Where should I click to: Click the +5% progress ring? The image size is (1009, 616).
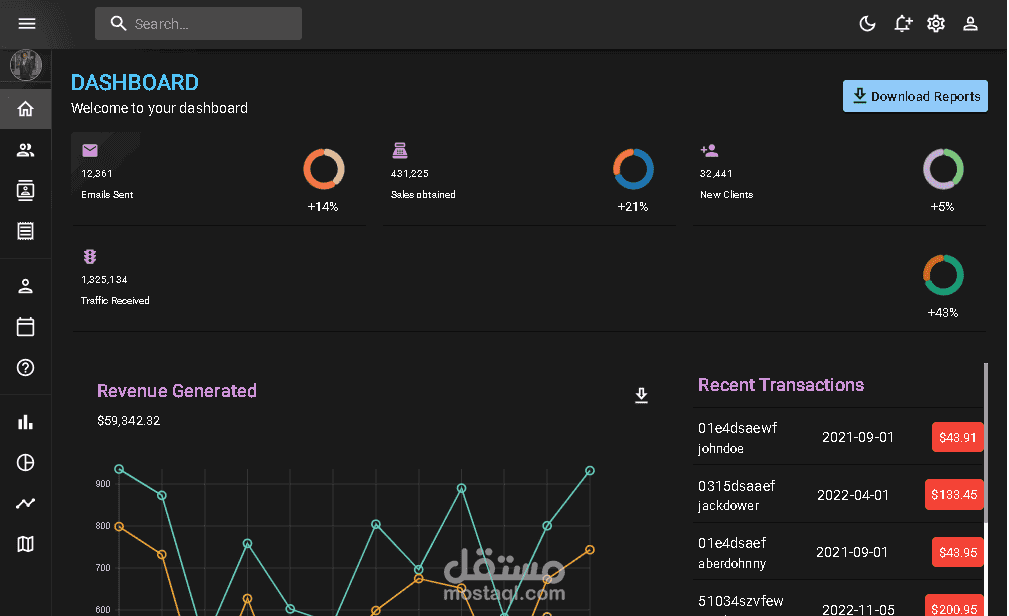(x=943, y=169)
